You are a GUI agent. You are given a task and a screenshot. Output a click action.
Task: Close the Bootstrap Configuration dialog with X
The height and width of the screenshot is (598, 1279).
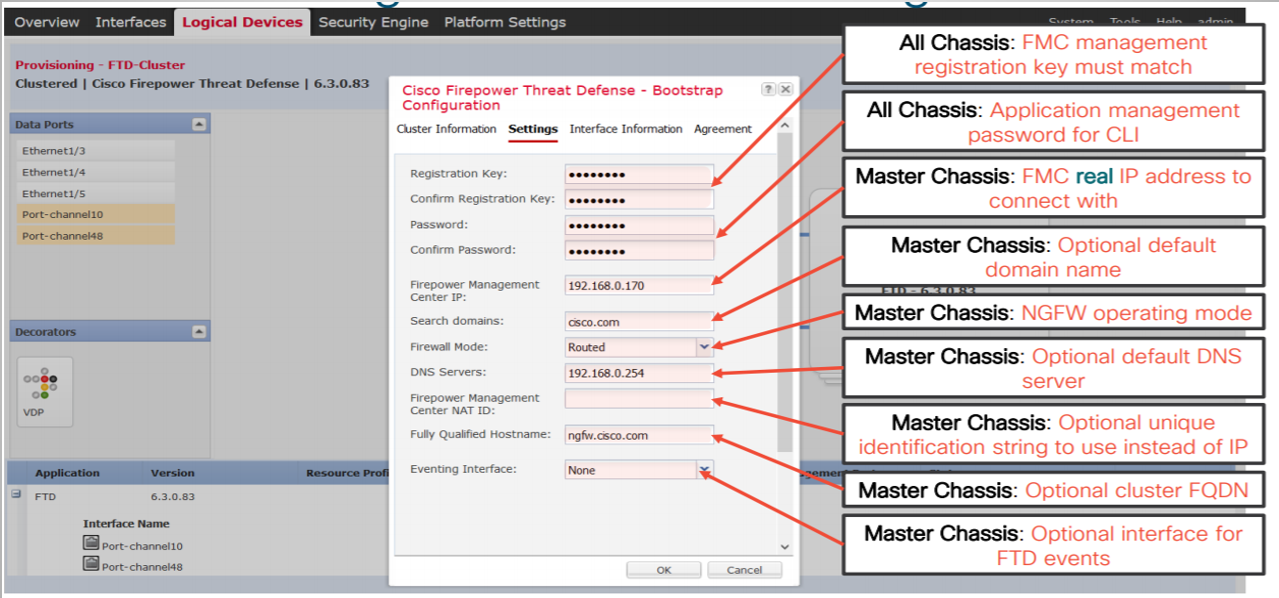click(785, 89)
